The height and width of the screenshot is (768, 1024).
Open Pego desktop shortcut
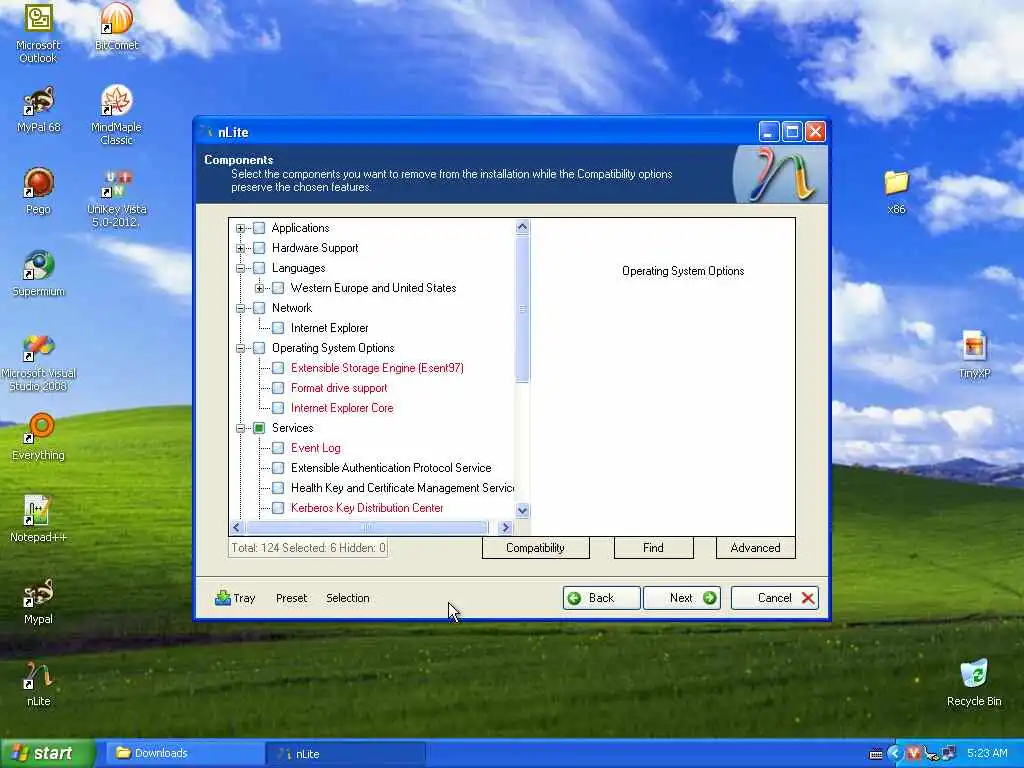pos(39,191)
